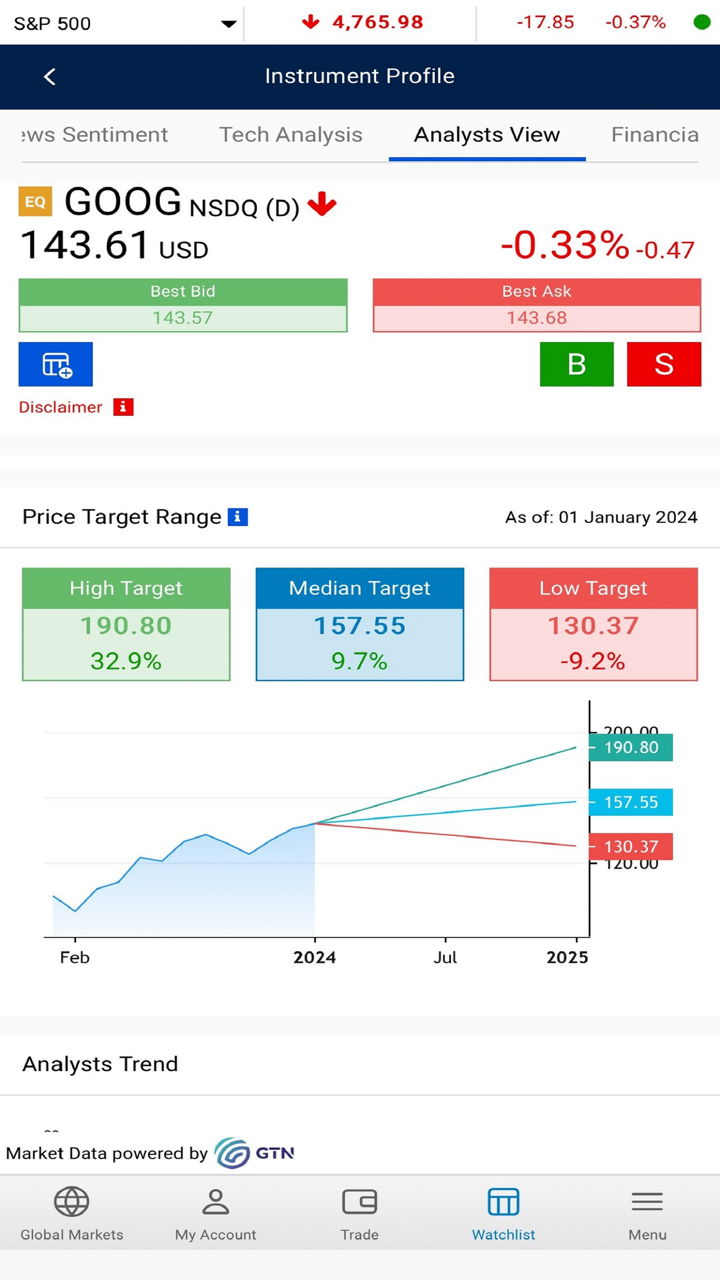Tap the back arrow in header
Image resolution: width=720 pixels, height=1280 pixels.
point(50,76)
